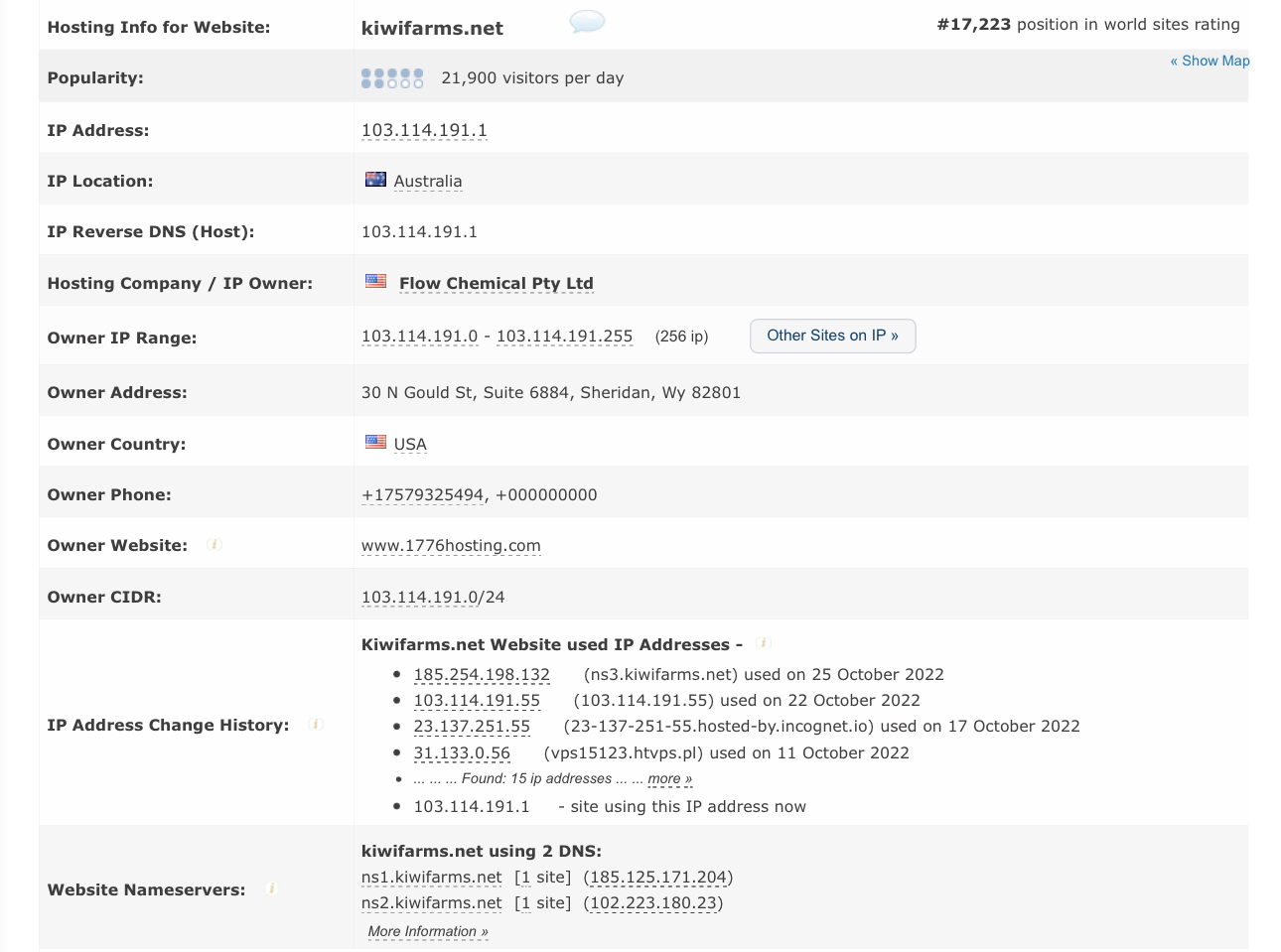The height and width of the screenshot is (952, 1281).
Task: Expand IP history with the more link
Action: (669, 779)
